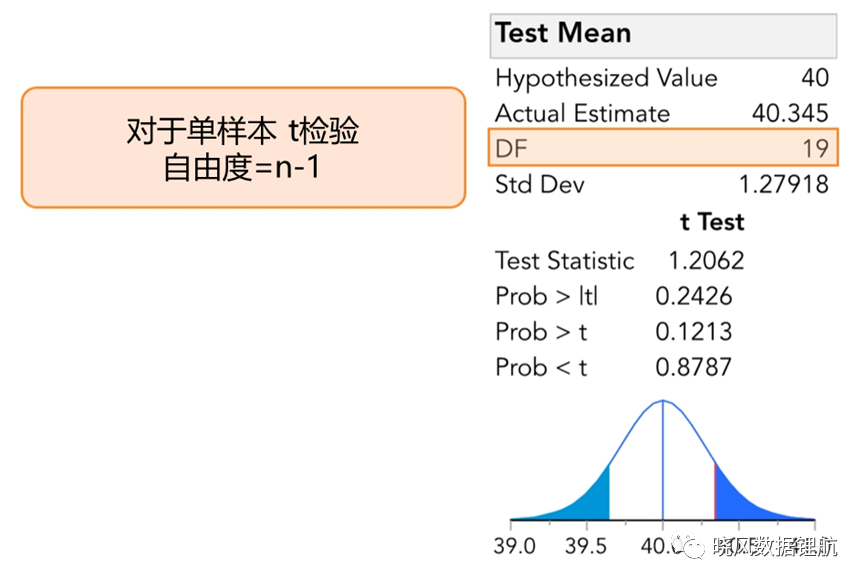This screenshot has height=584, width=865.
Task: Click the t Test column heading
Action: [712, 222]
